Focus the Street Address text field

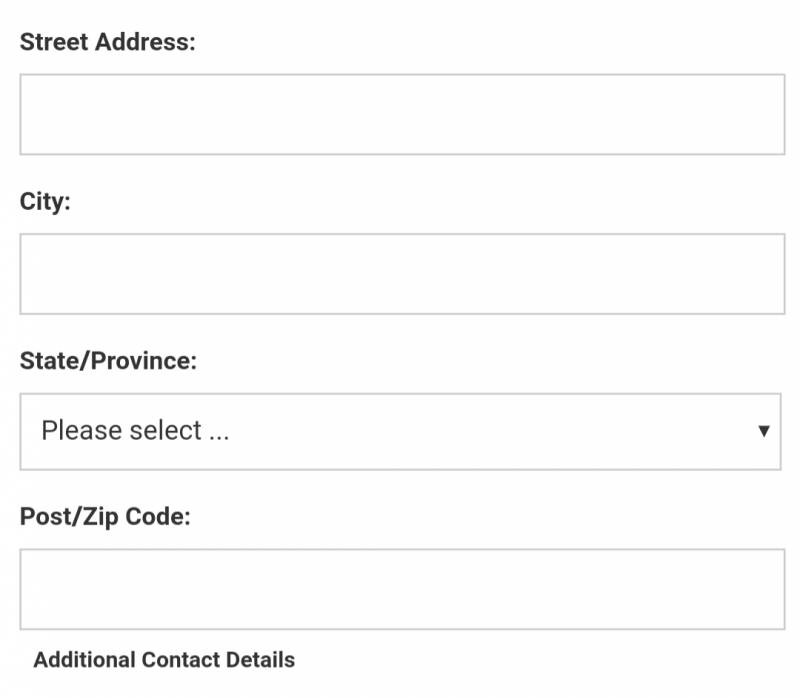pos(402,114)
